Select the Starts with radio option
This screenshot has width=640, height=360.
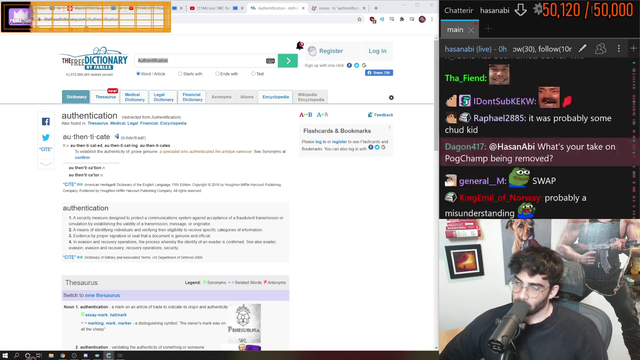coord(180,74)
